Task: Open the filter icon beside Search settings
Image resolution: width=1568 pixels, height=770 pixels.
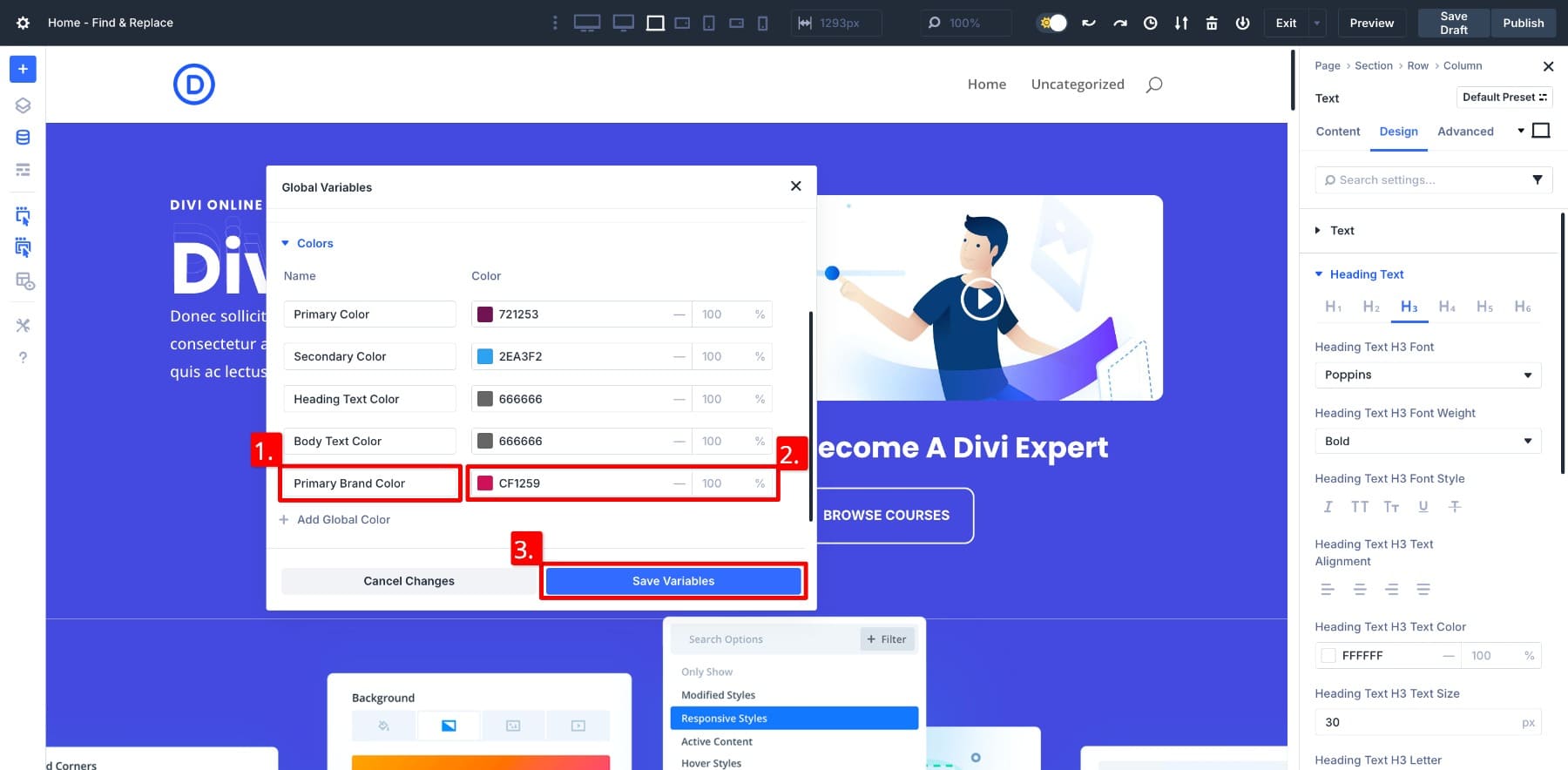Action: tap(1538, 179)
